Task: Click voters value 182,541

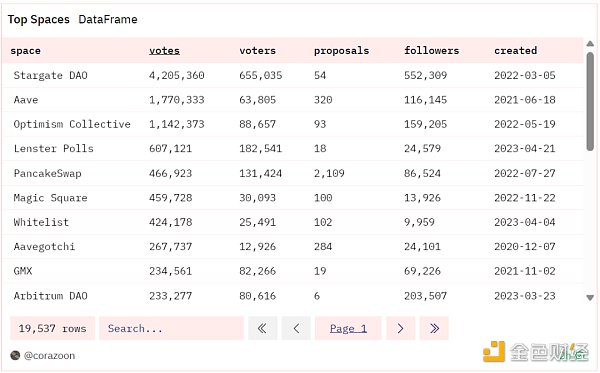Action: [x=261, y=148]
